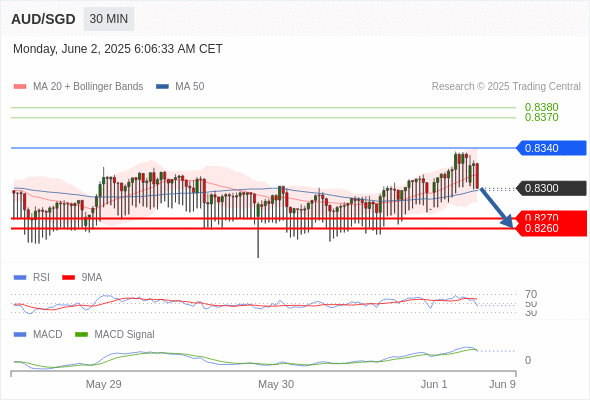The width and height of the screenshot is (590, 400).
Task: Click the Jun 1 date axis label
Action: (x=434, y=384)
